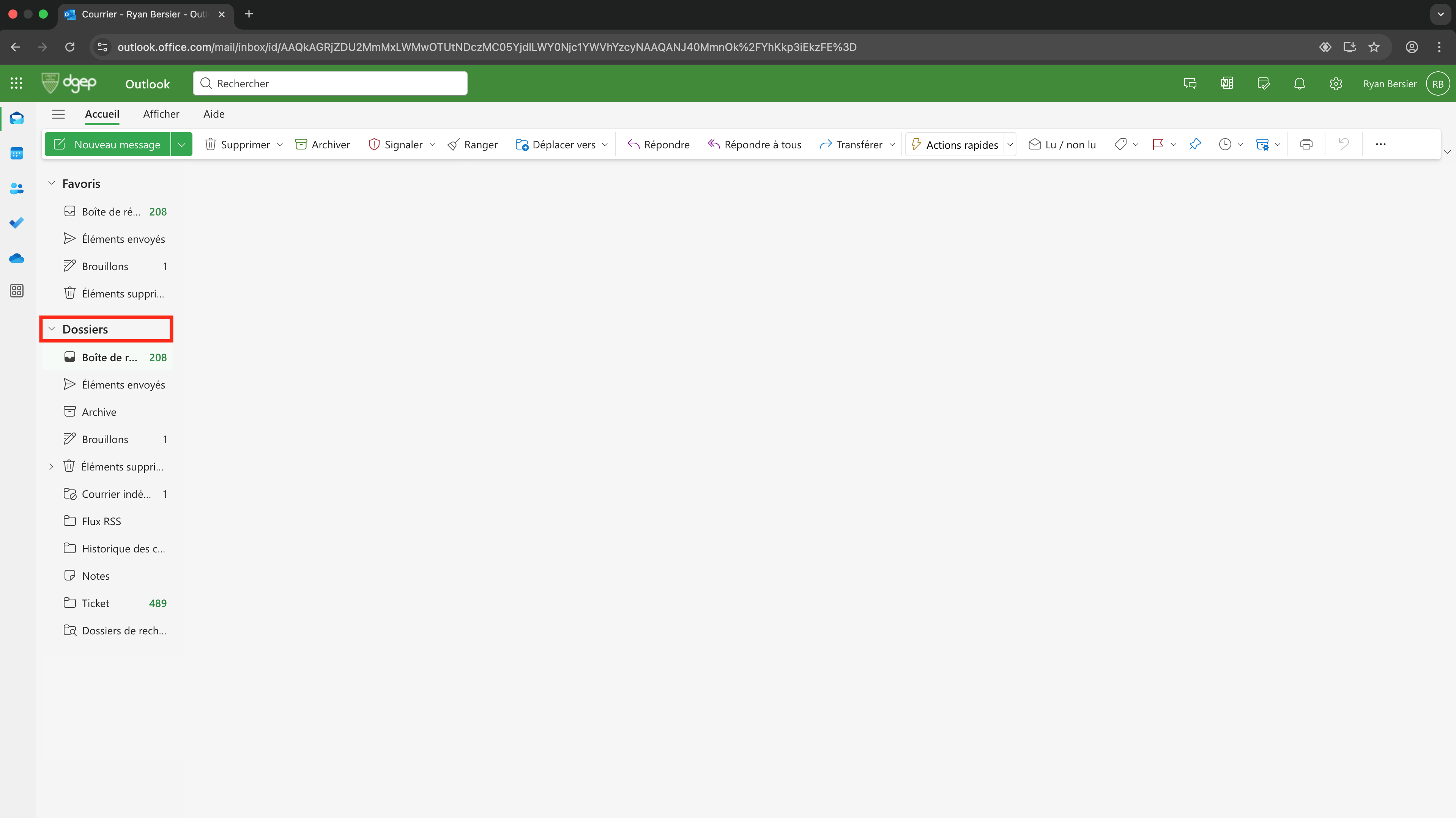Open the OneNote feed icon in header
Image resolution: width=1456 pixels, height=818 pixels.
pyautogui.click(x=1226, y=83)
